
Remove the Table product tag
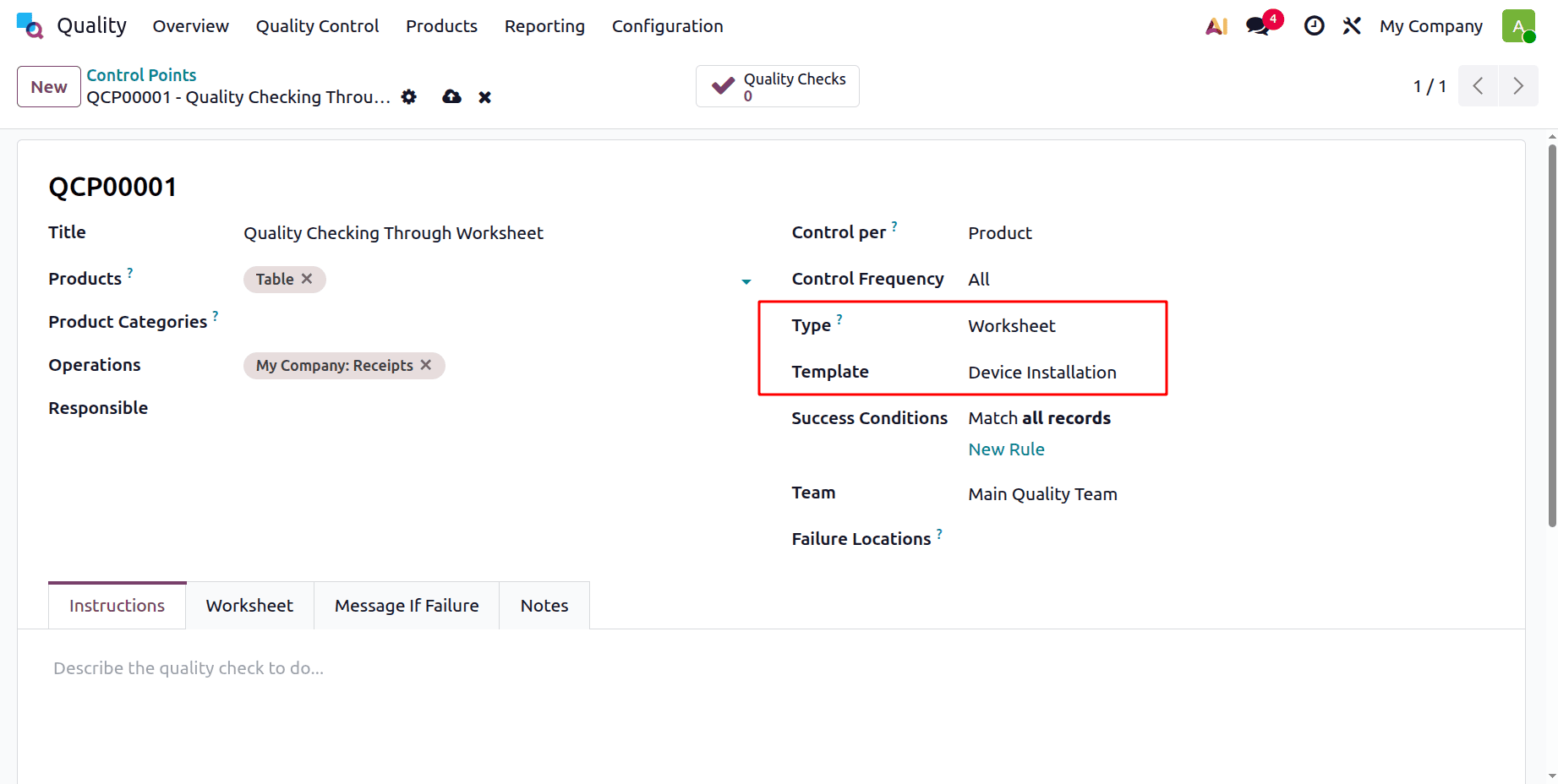coord(307,279)
